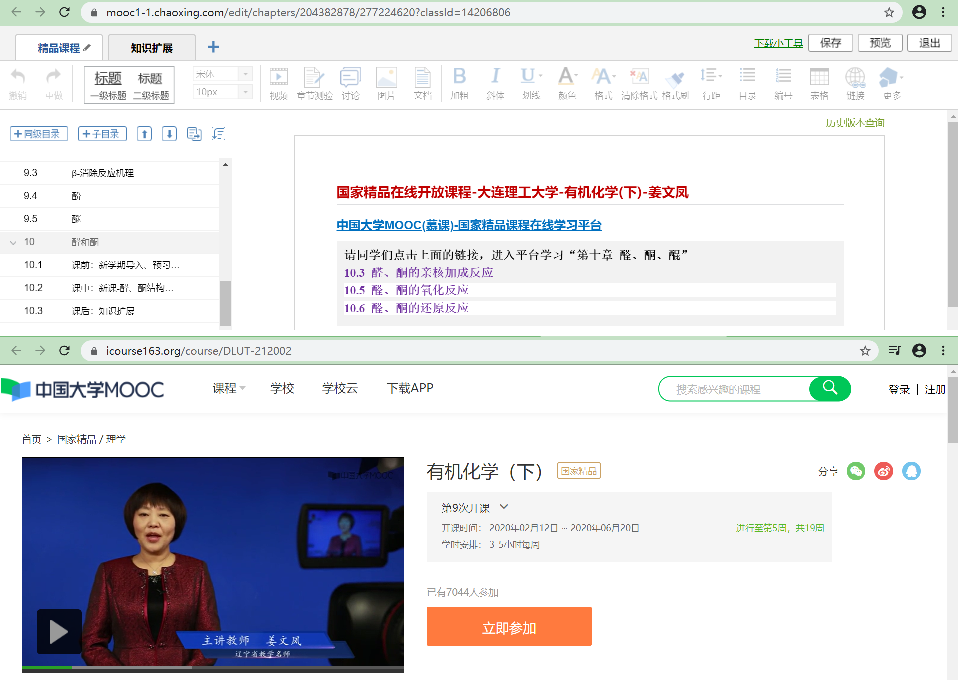Collapse chapter 10 in the outline tree
This screenshot has height=680, width=958.
tap(13, 242)
